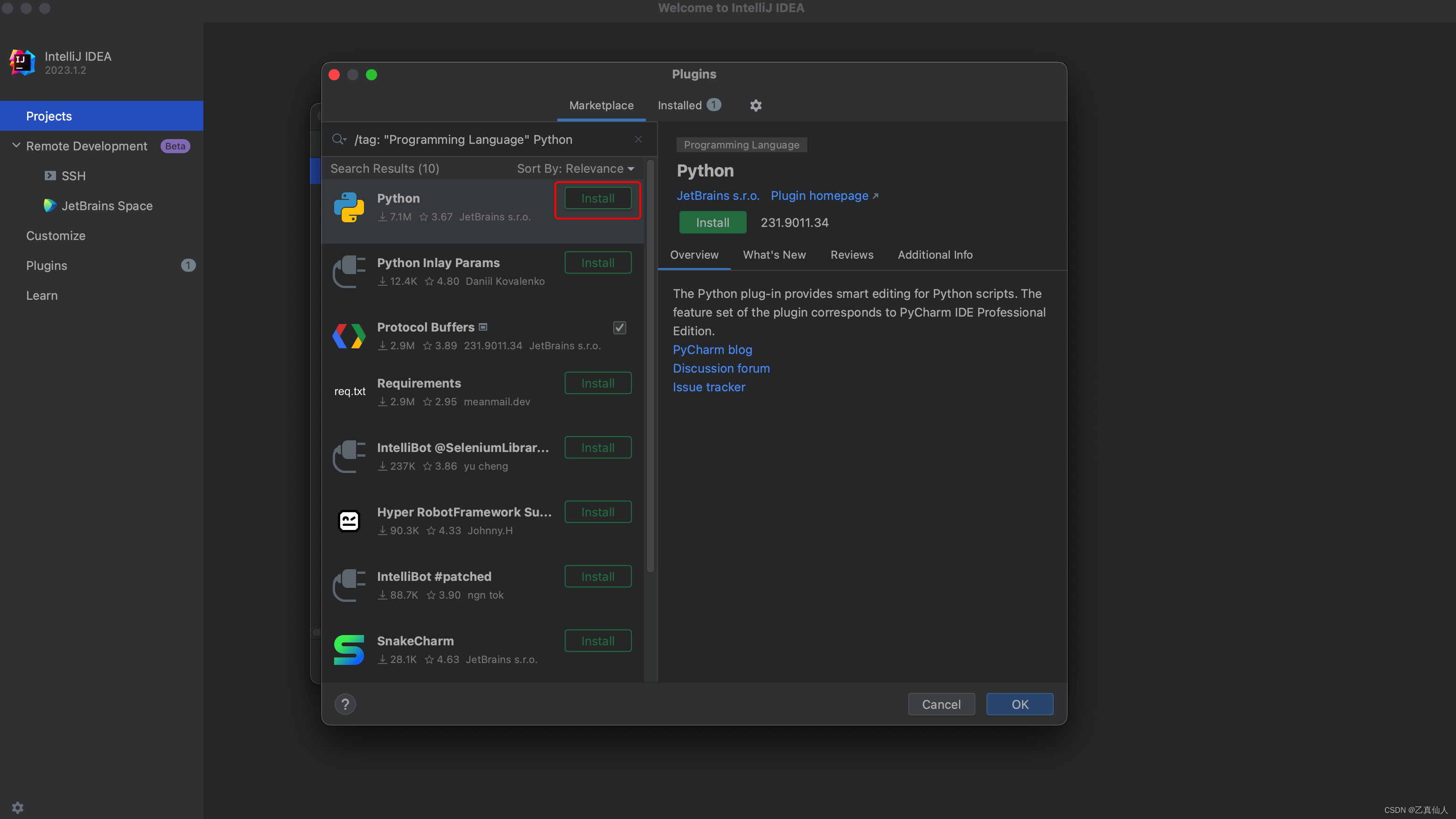Open the Plugin homepage link

[x=820, y=195]
